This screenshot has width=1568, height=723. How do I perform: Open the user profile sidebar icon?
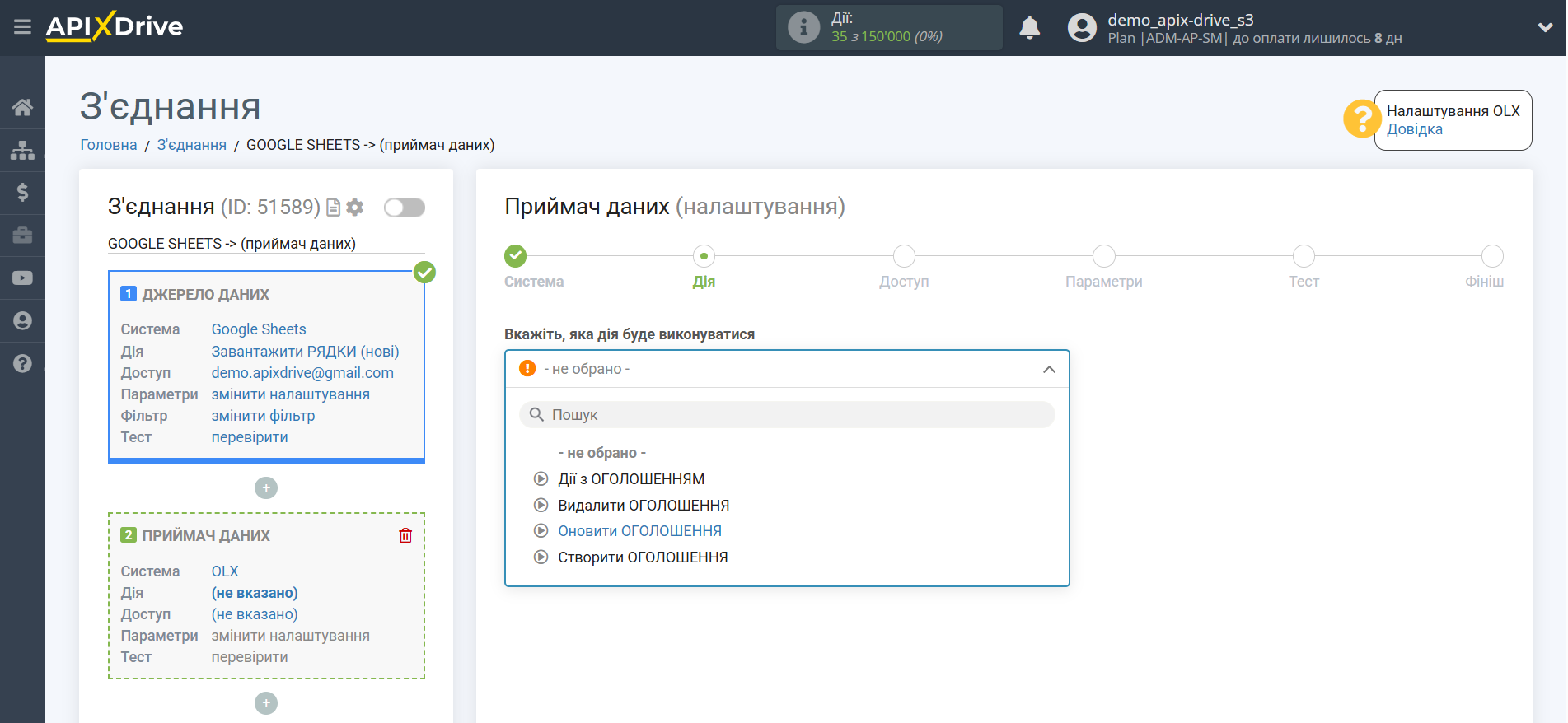point(22,320)
